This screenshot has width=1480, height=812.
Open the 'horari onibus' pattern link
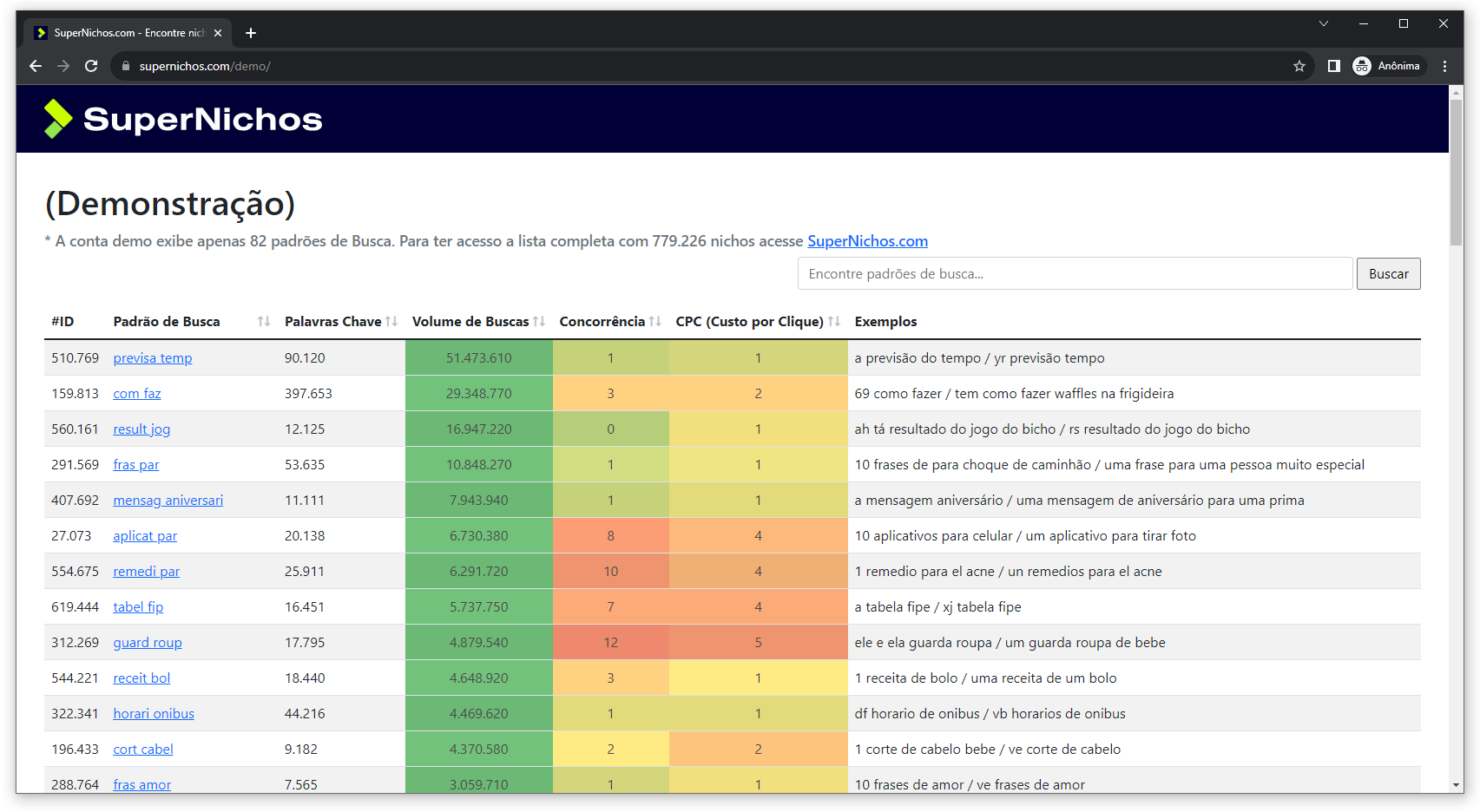tap(154, 714)
